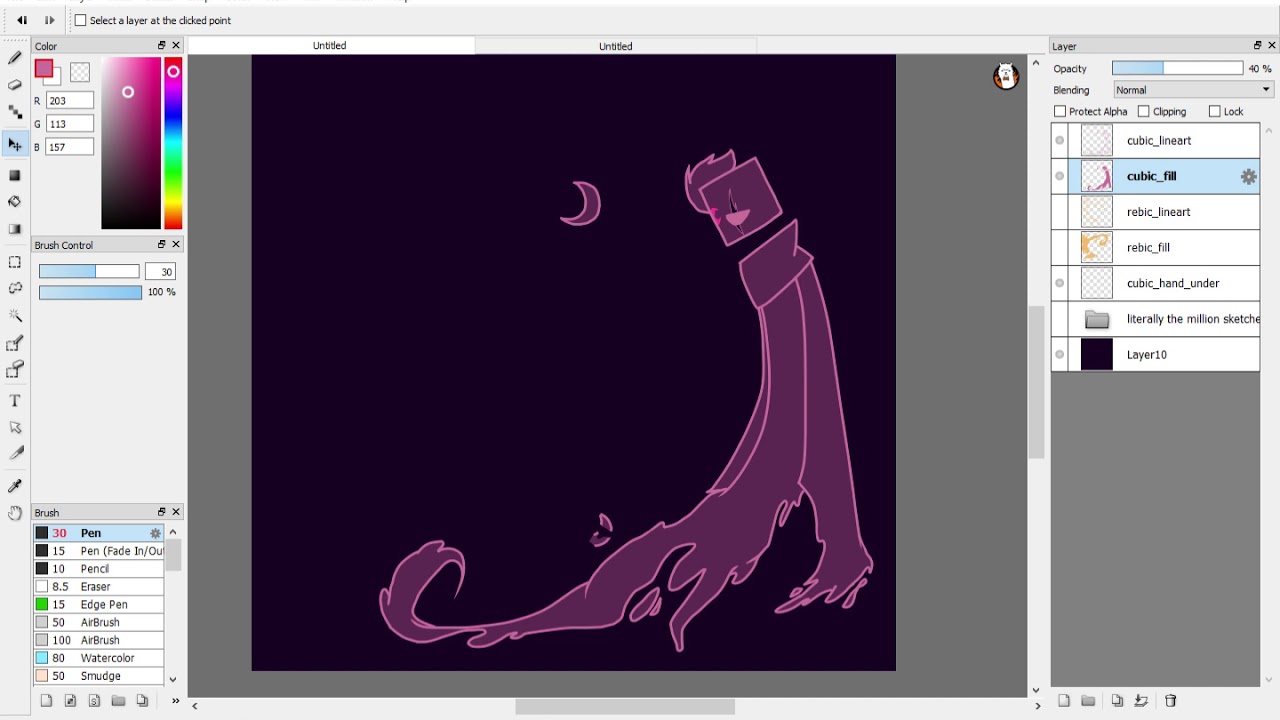1280x720 pixels.
Task: Select the Magic Wand tool
Action: coord(15,315)
